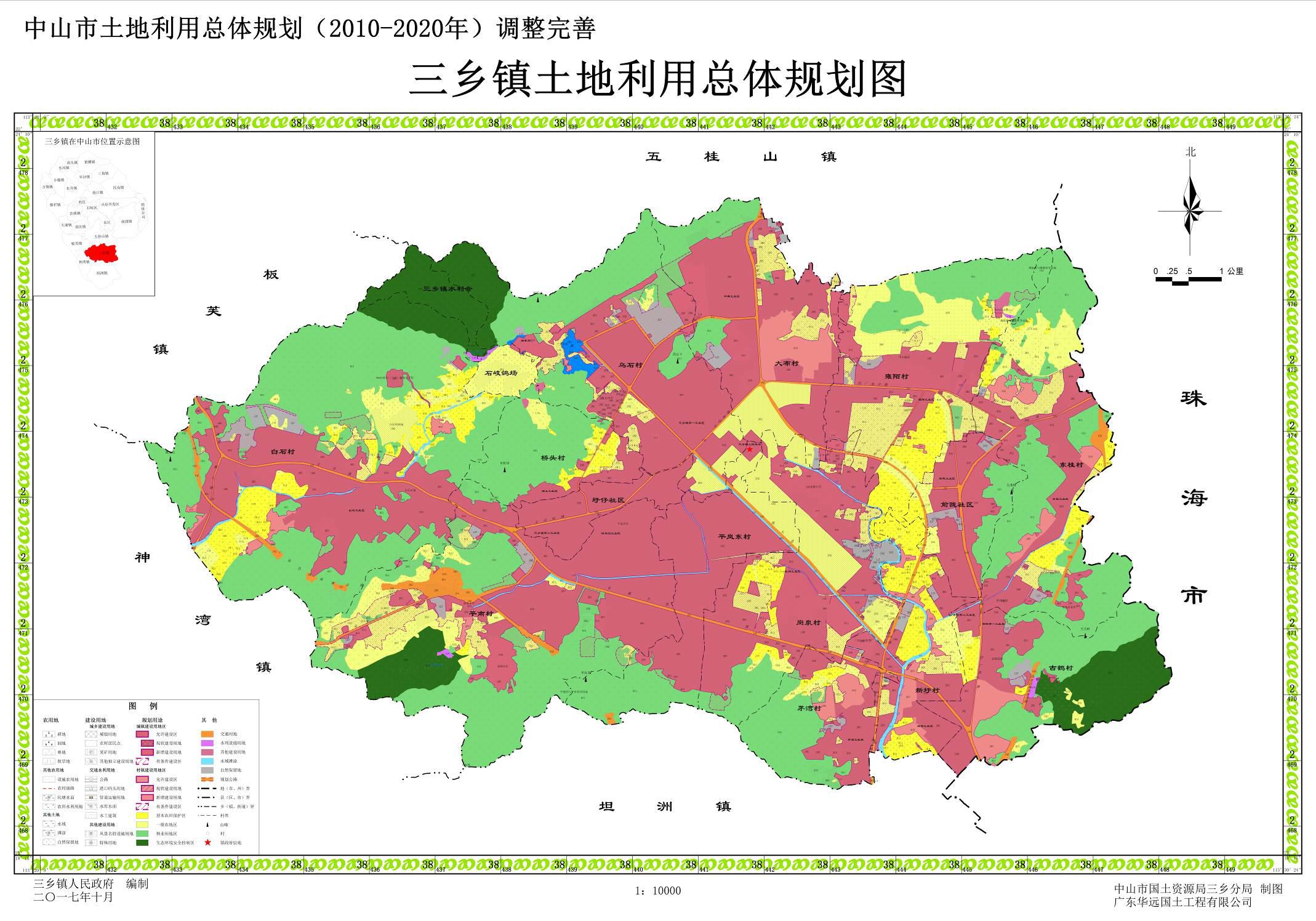Screen dimensions: 1316x921
Task: Click the 村界 dashed line symbol in the legend
Action: [x=207, y=816]
